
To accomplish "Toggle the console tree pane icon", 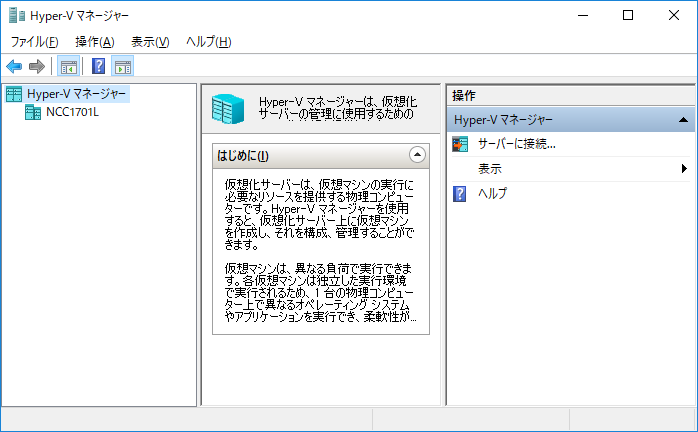I will 69,67.
